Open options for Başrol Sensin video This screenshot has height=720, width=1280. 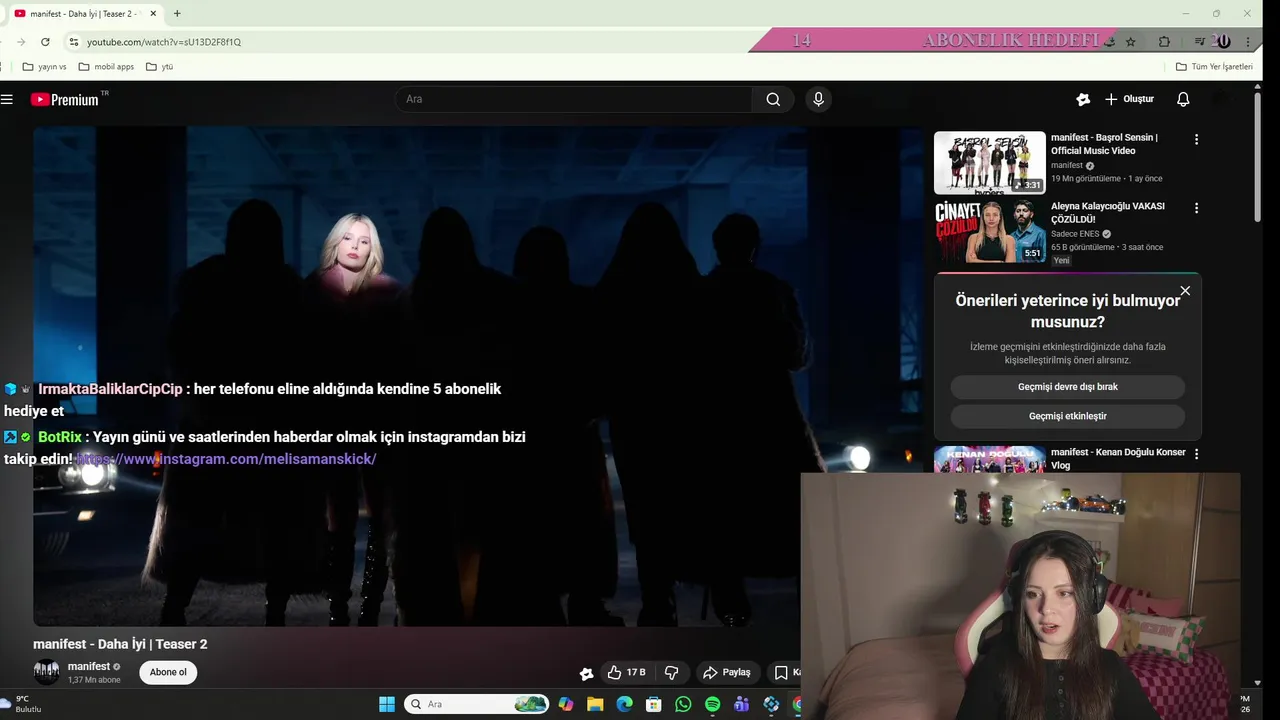(x=1196, y=140)
